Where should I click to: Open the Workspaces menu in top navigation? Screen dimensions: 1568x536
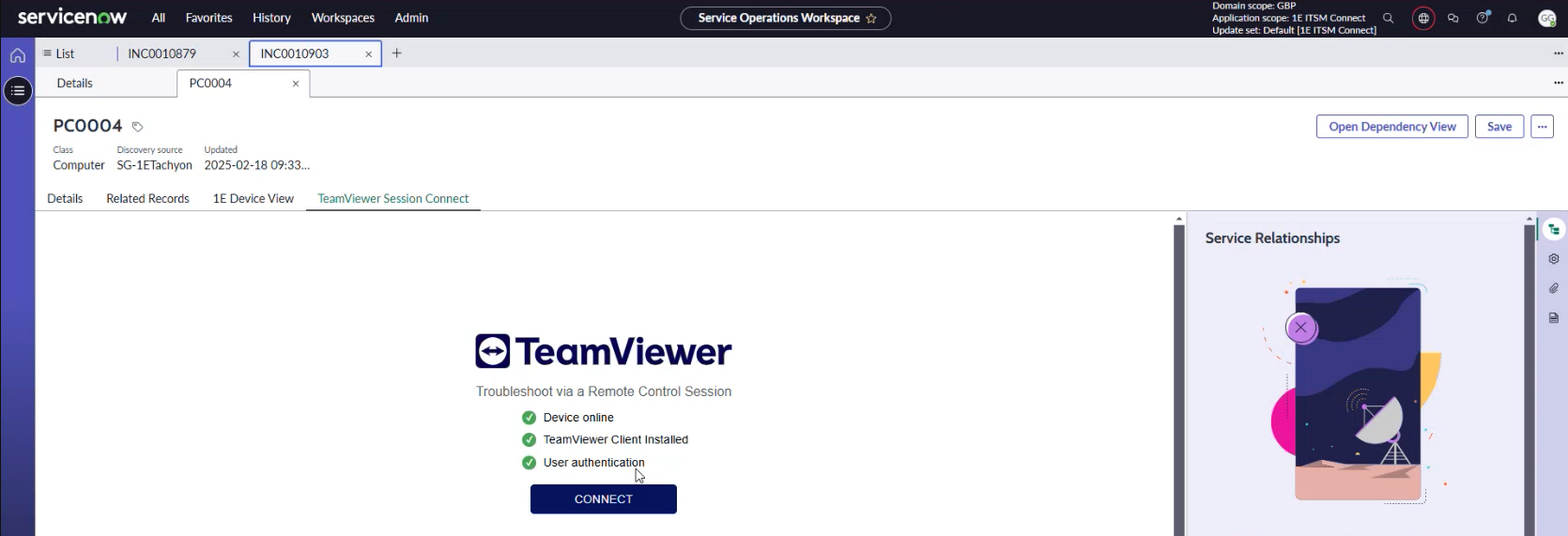pos(343,18)
